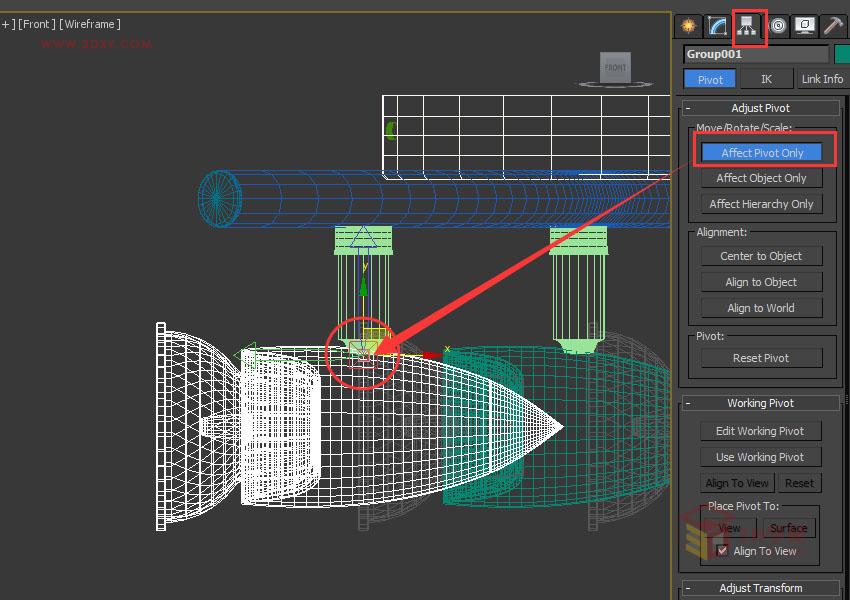850x600 pixels.
Task: Open the [Front] viewport label menu
Action: (x=36, y=24)
